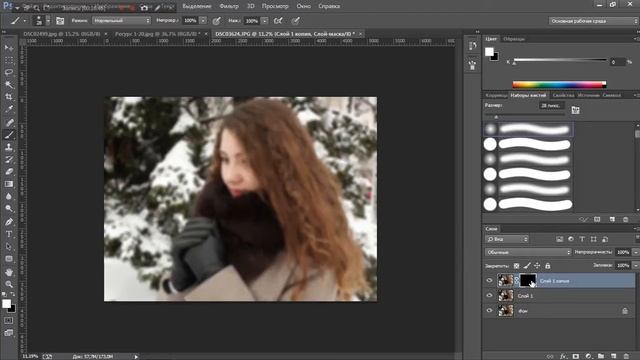The image size is (640, 360).
Task: Select the Pen tool
Action: point(9,222)
